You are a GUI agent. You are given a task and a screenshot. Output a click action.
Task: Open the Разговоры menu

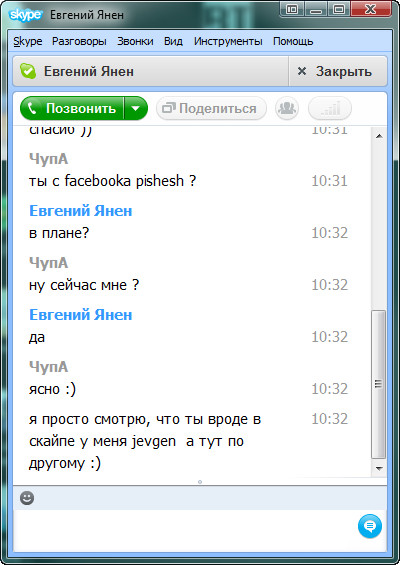(79, 41)
